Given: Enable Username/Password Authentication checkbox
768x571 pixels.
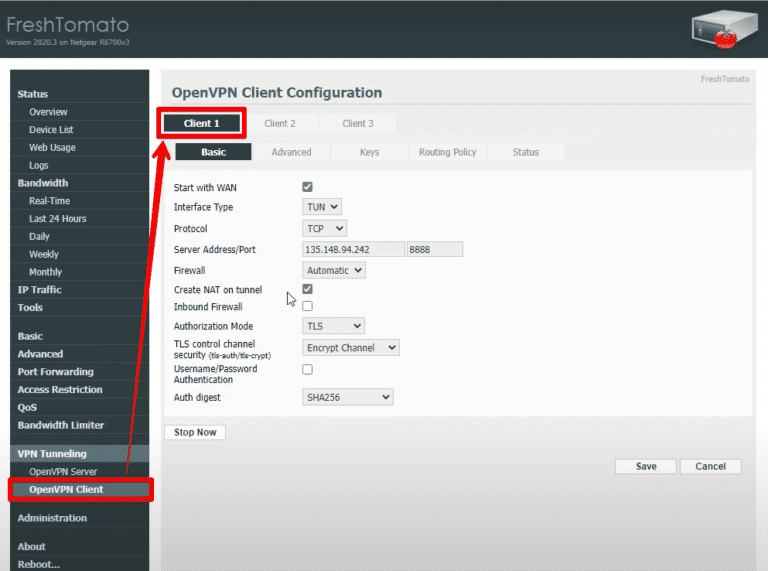Looking at the screenshot, I should tap(308, 369).
